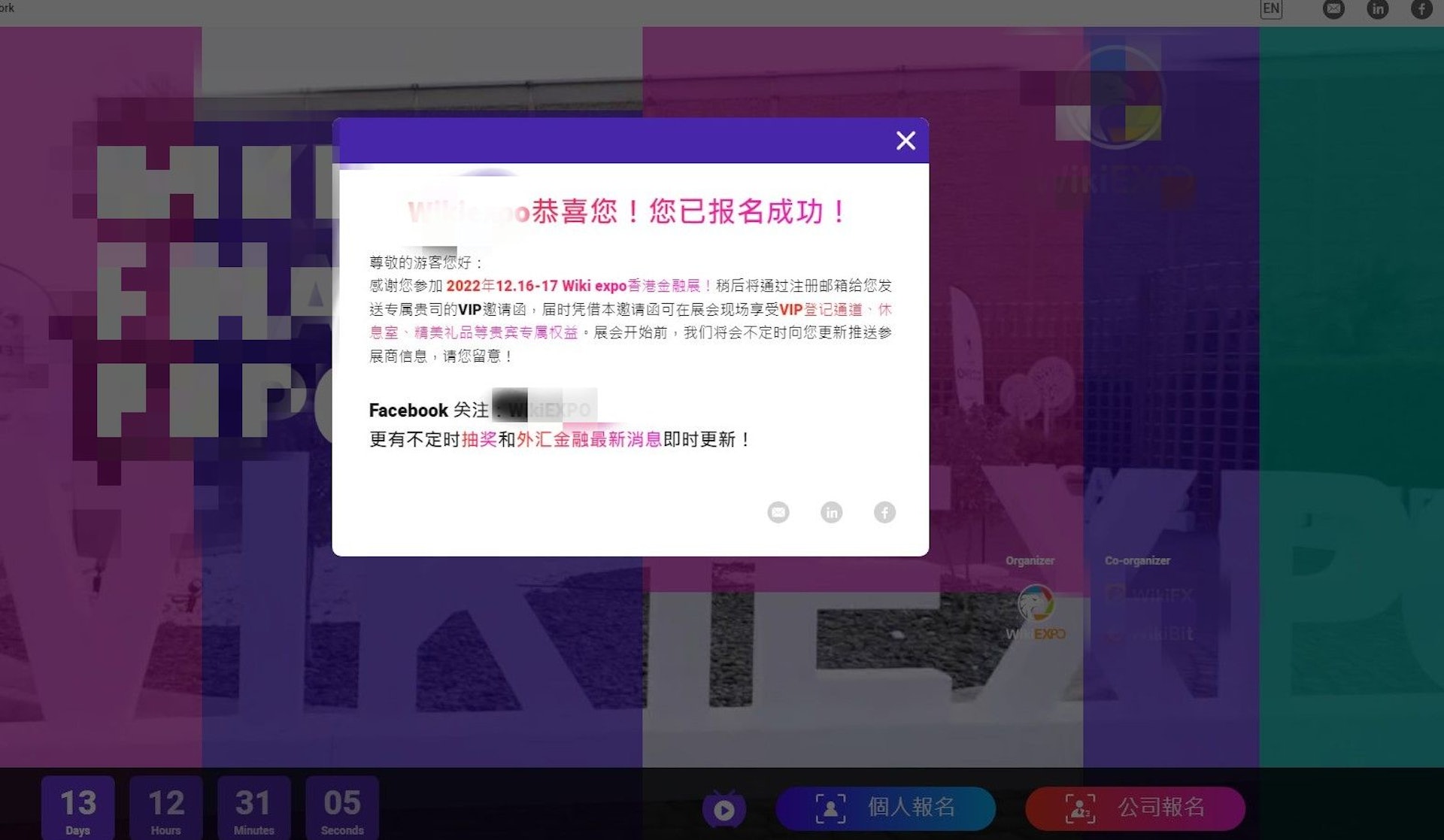Click the Seconds countdown block showing 05
The height and width of the screenshot is (840, 1444).
pyautogui.click(x=342, y=805)
